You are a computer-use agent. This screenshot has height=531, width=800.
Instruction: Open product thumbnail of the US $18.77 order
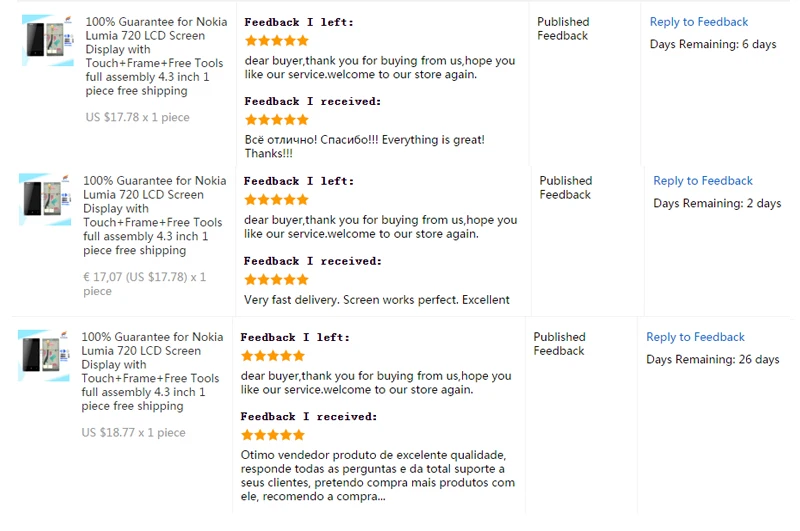tap(44, 356)
